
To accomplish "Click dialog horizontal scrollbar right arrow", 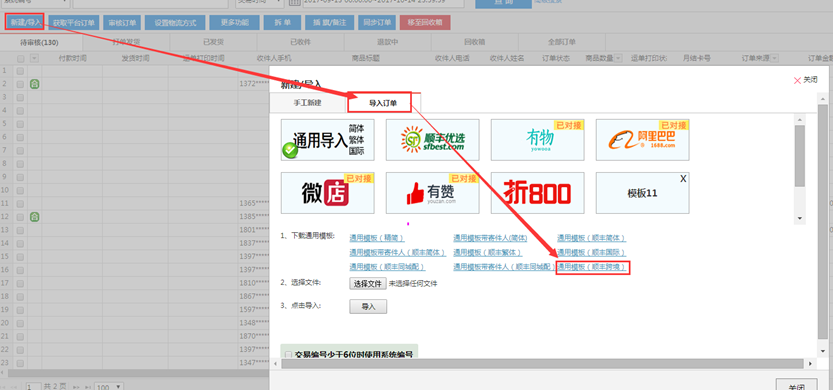I will (810, 363).
